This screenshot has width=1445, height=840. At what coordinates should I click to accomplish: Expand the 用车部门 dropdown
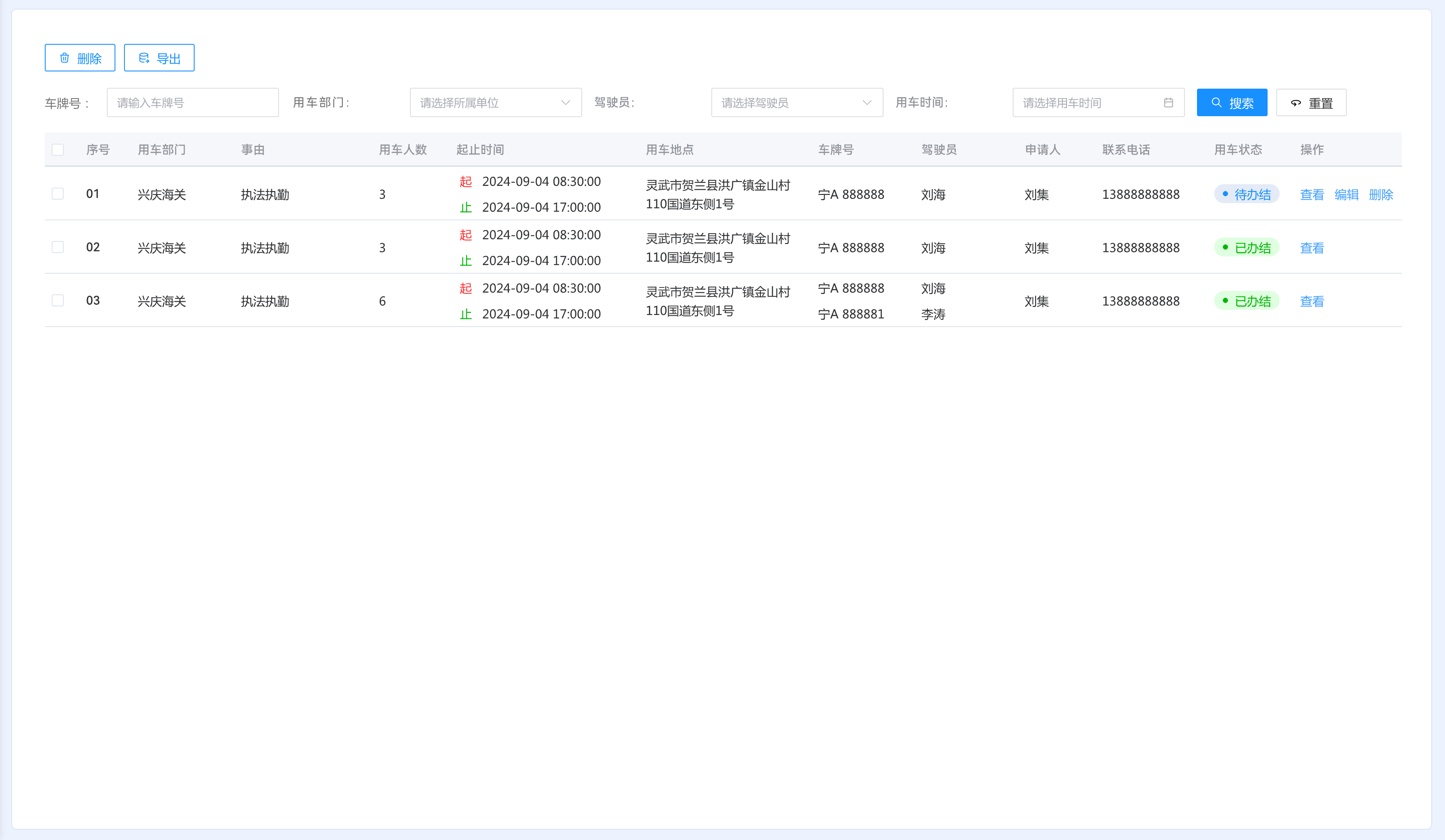(x=496, y=102)
